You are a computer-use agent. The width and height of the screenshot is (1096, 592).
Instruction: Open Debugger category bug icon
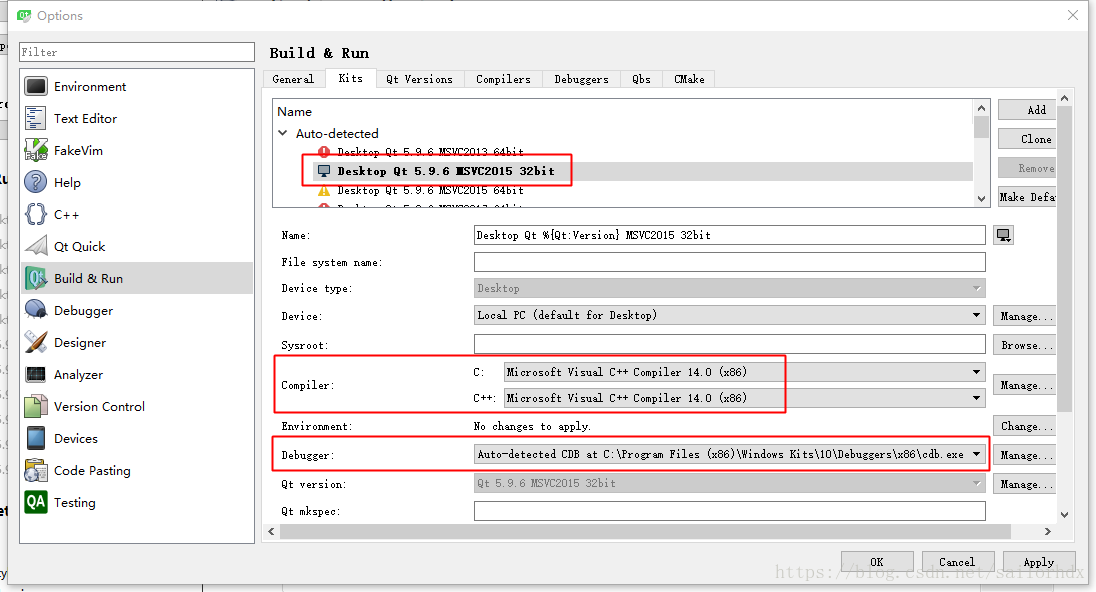point(36,310)
